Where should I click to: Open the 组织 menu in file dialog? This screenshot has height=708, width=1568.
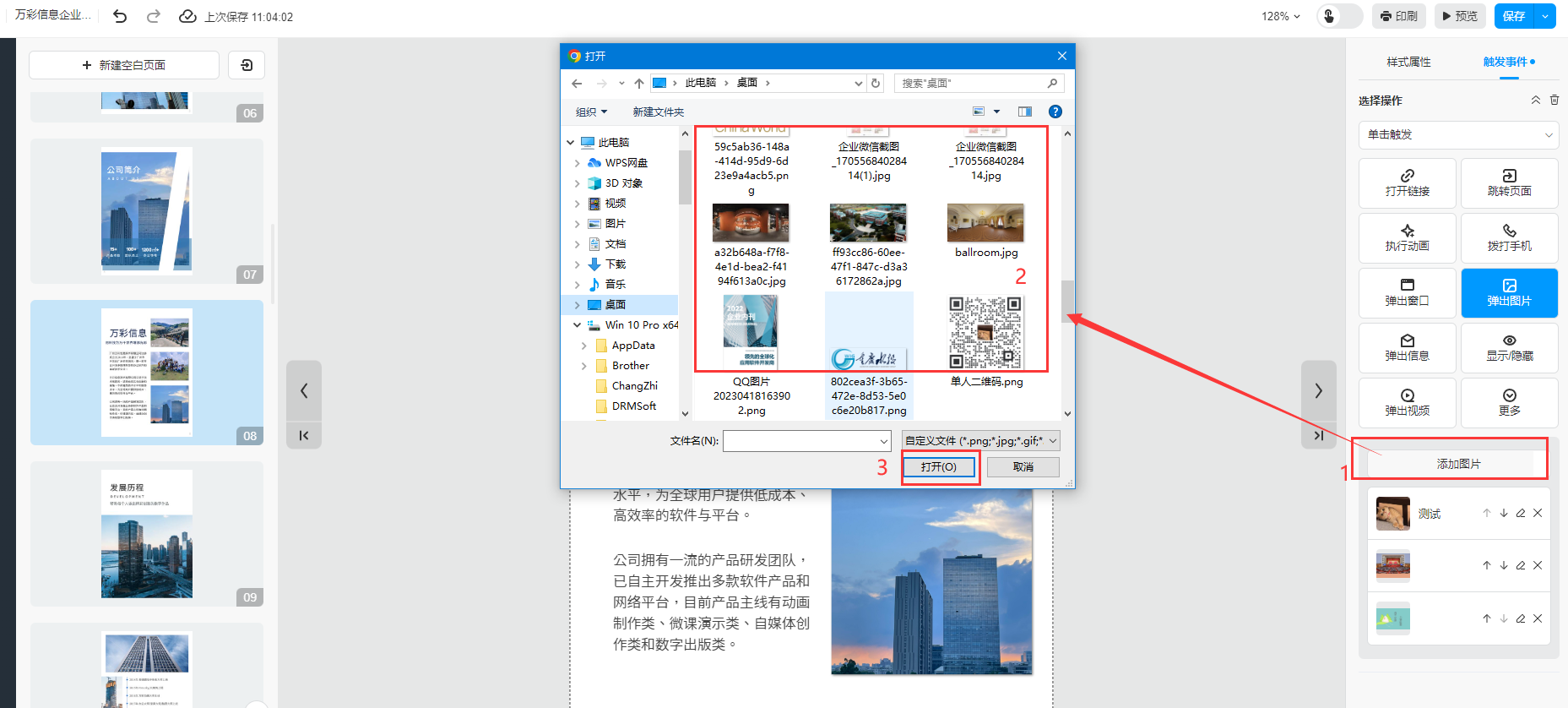591,112
